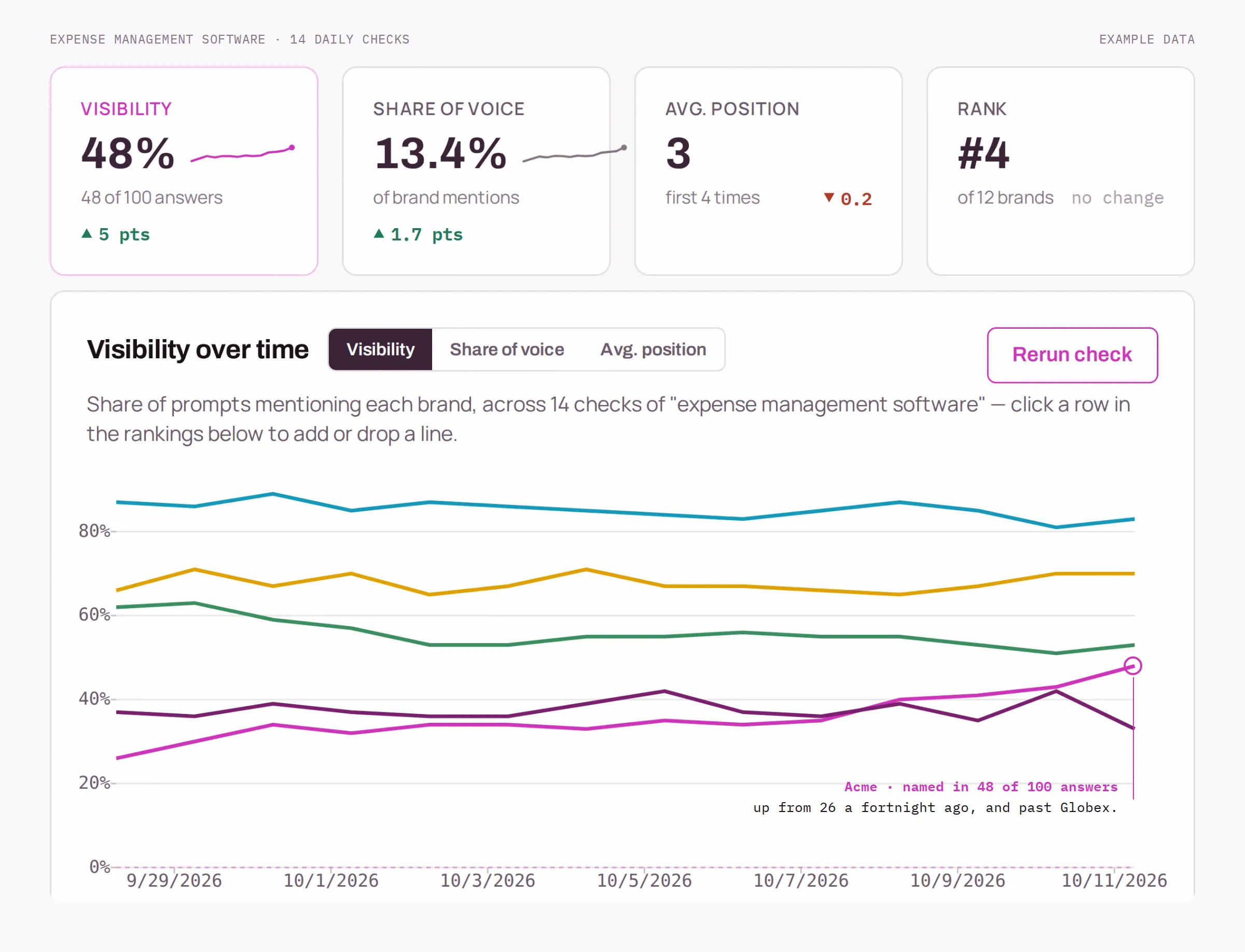1245x952 pixels.
Task: Switch chart to the Visibility tab
Action: tap(380, 349)
